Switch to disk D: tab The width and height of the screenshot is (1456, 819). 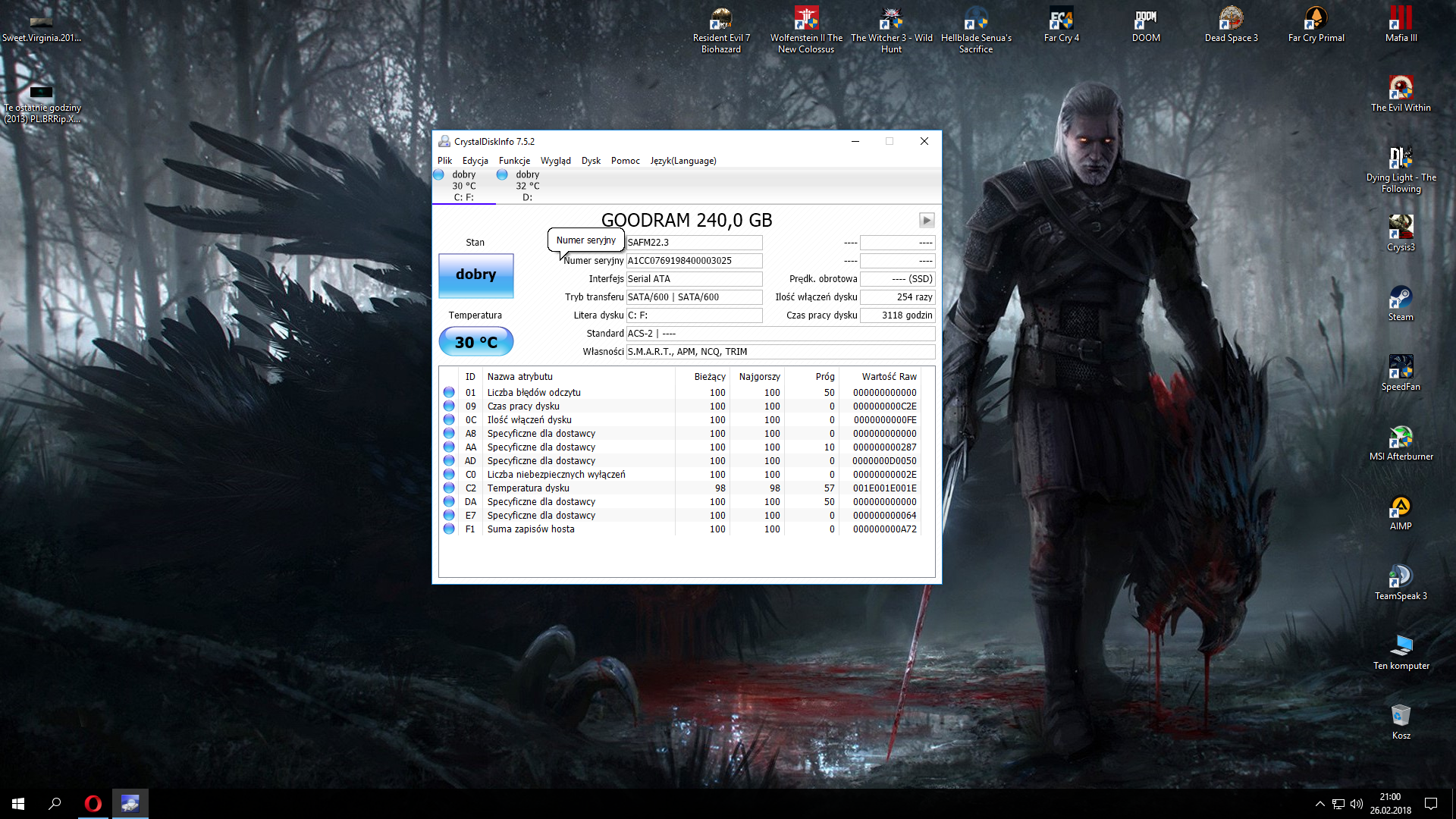point(528,186)
